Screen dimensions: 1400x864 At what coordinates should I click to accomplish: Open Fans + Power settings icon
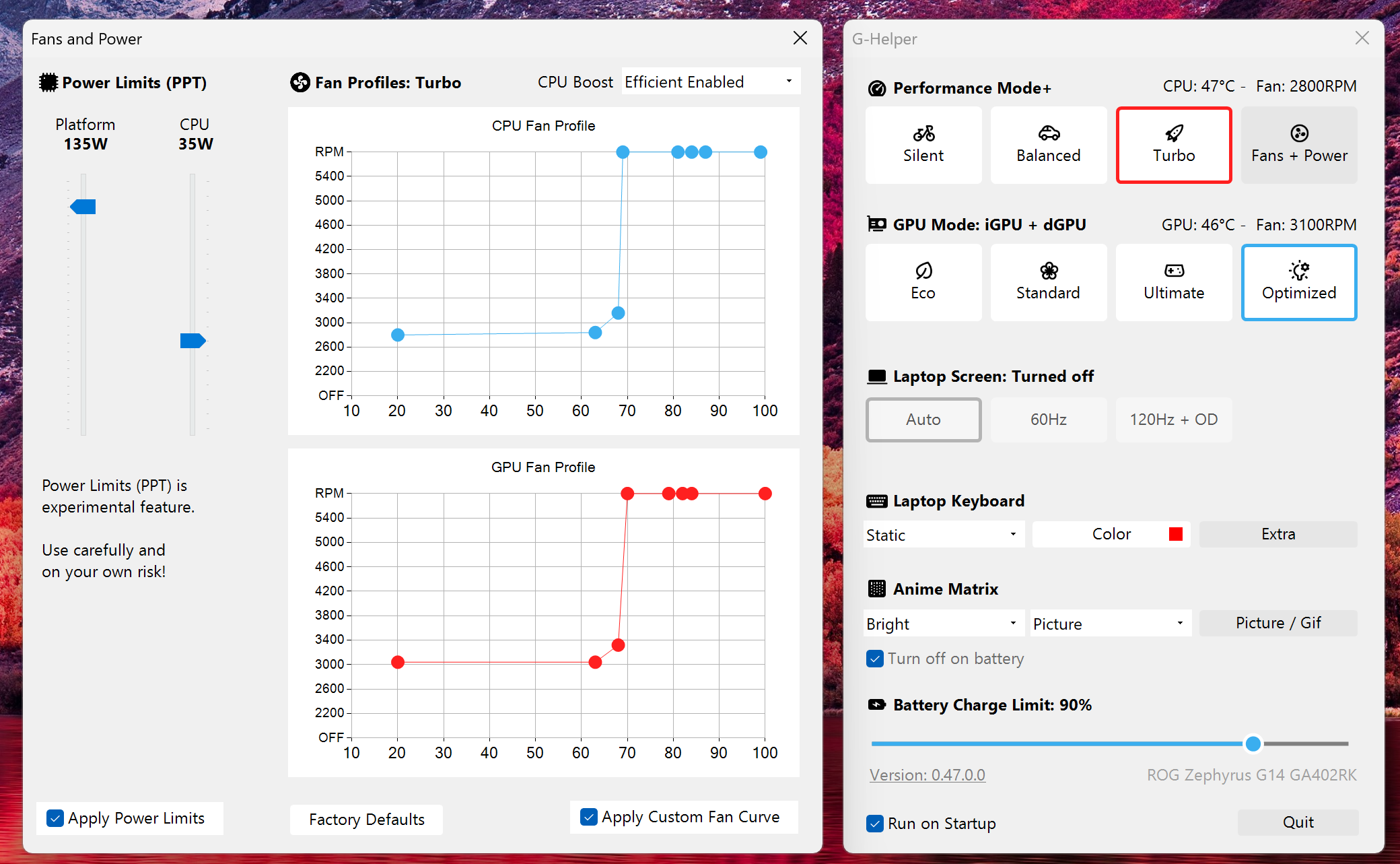pos(1298,133)
